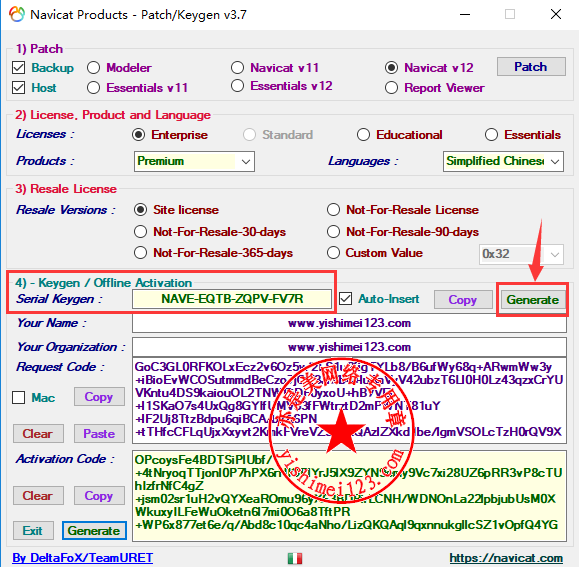Viewport: 579px width, 567px height.
Task: Visit the https://navicat.com link
Action: click(x=506, y=558)
